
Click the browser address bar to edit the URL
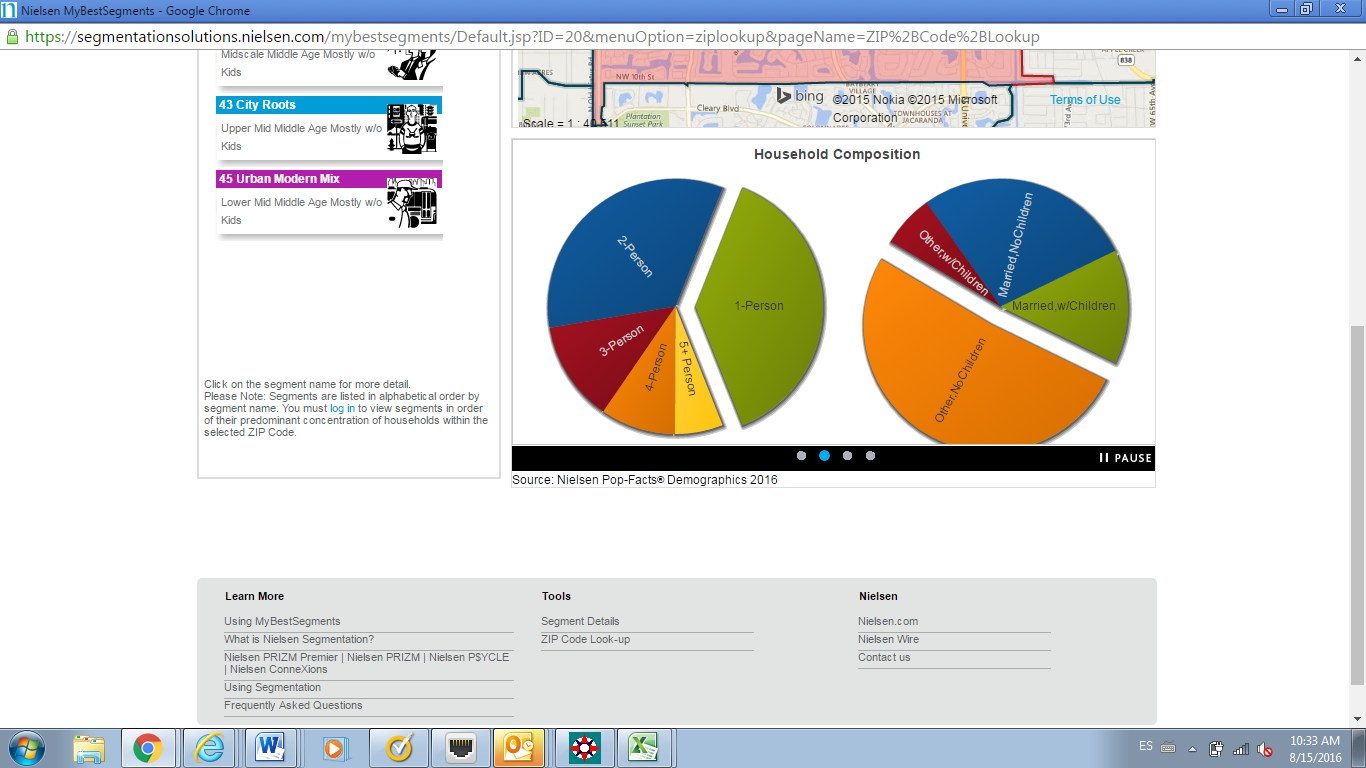[400, 36]
